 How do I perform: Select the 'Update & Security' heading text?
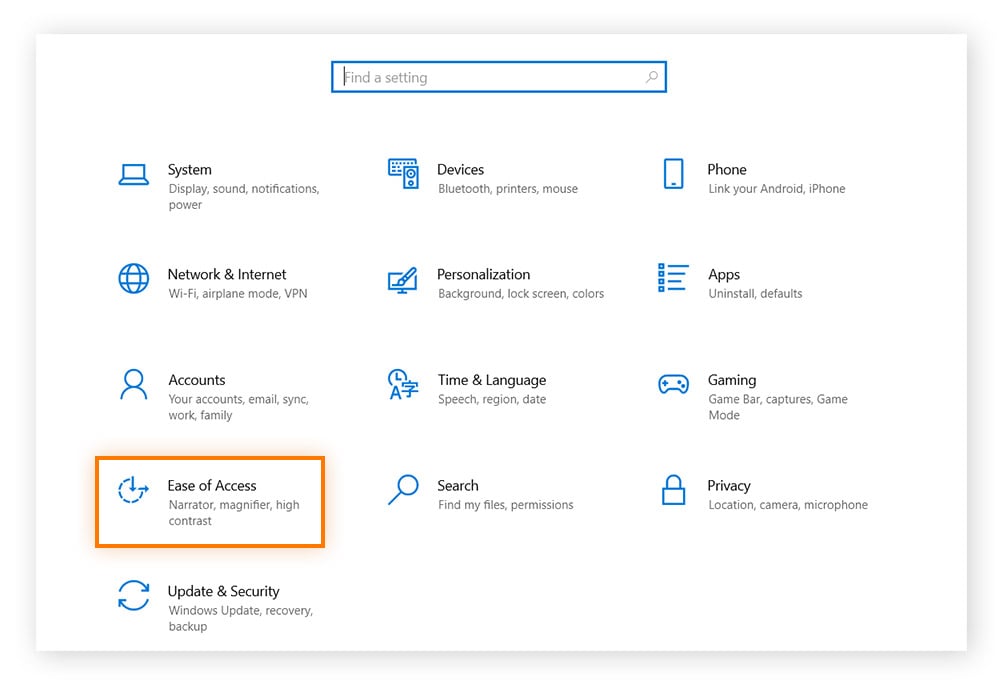pos(223,591)
